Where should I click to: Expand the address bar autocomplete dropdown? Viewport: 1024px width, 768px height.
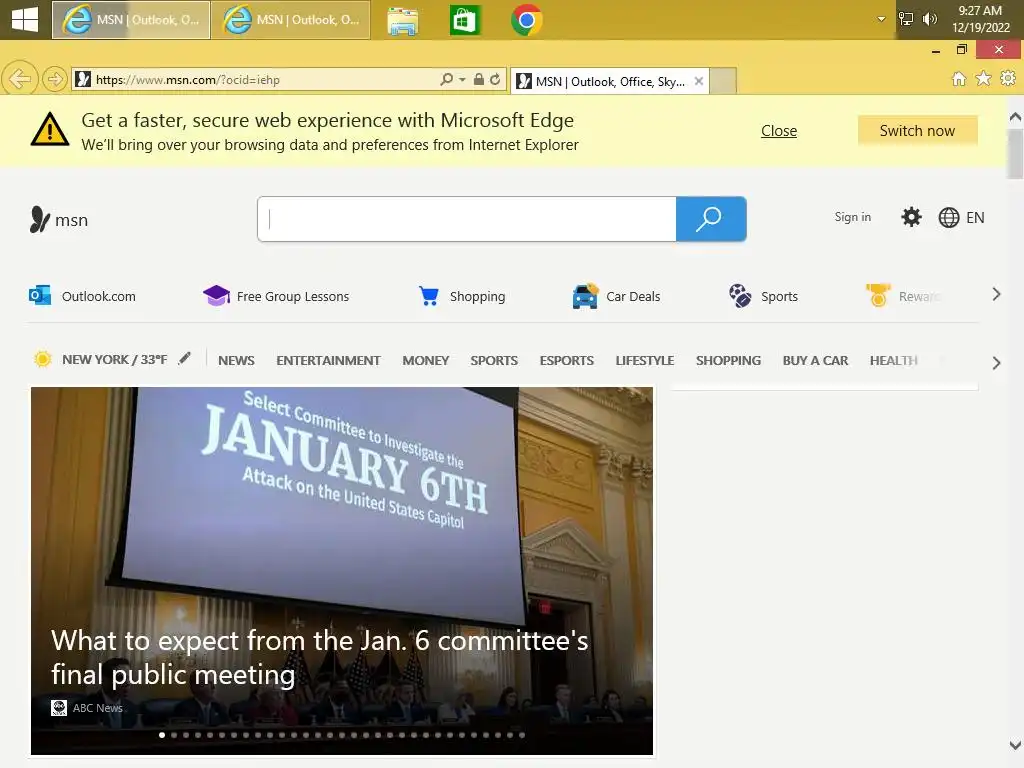(462, 80)
